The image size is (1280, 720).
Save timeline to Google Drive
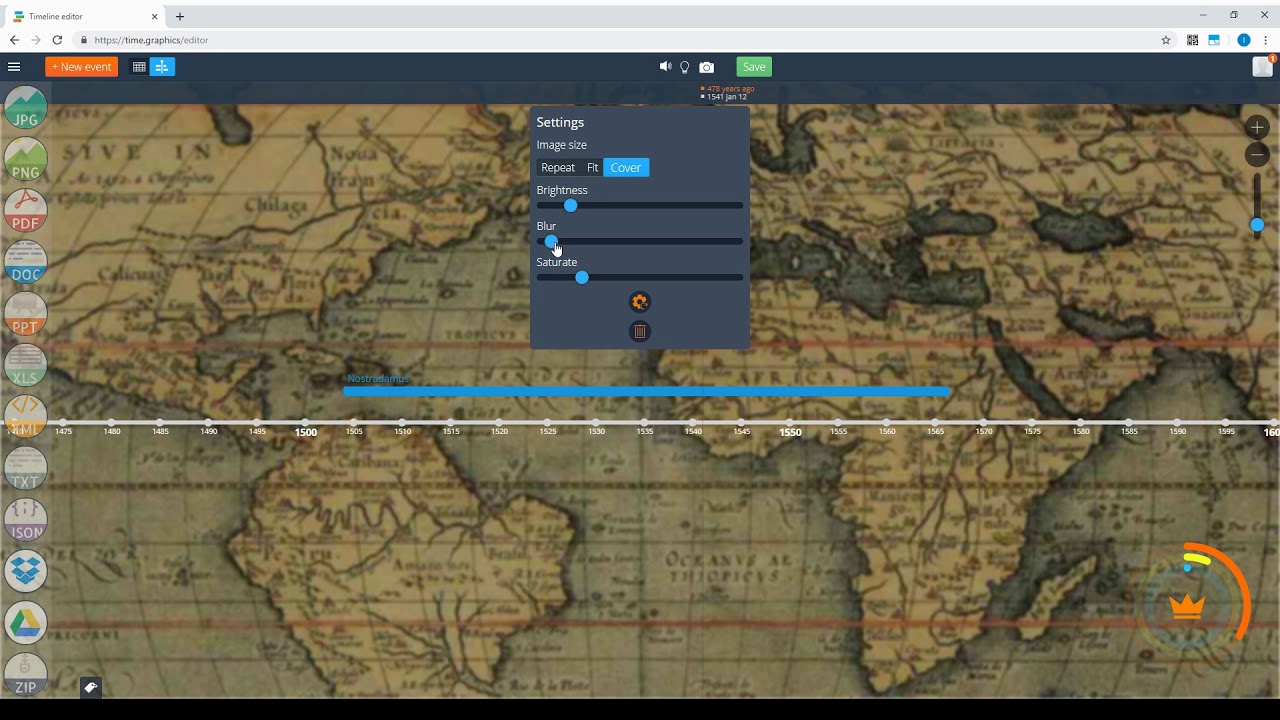point(26,623)
